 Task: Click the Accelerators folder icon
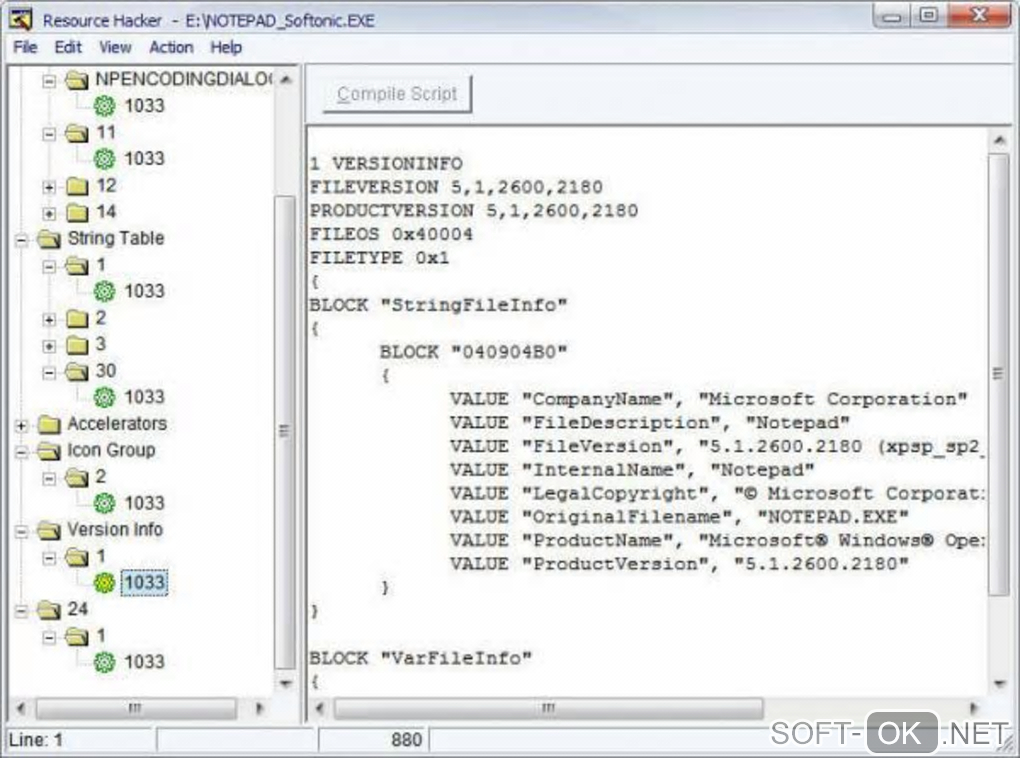(x=49, y=425)
